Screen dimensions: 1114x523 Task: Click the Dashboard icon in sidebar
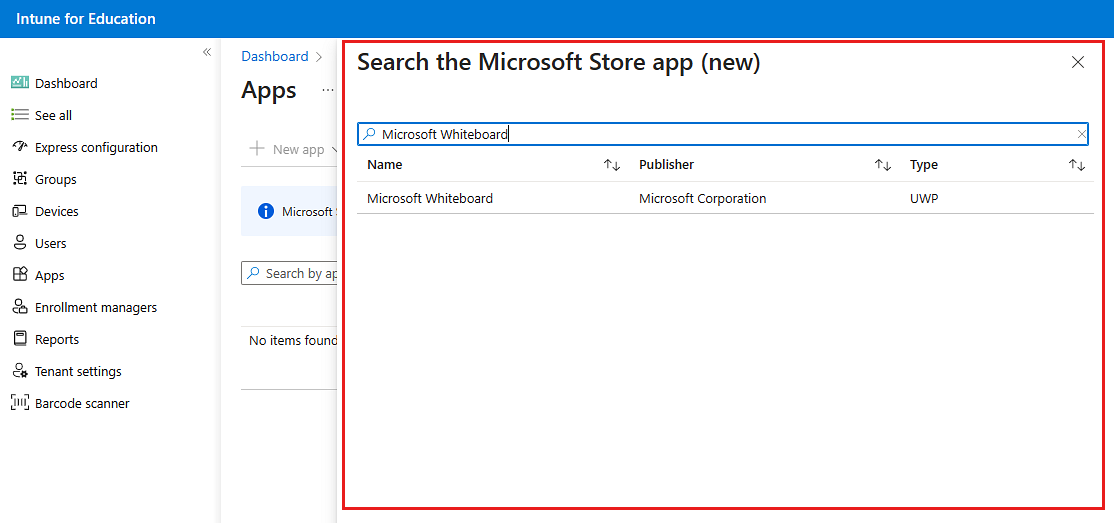(x=20, y=83)
